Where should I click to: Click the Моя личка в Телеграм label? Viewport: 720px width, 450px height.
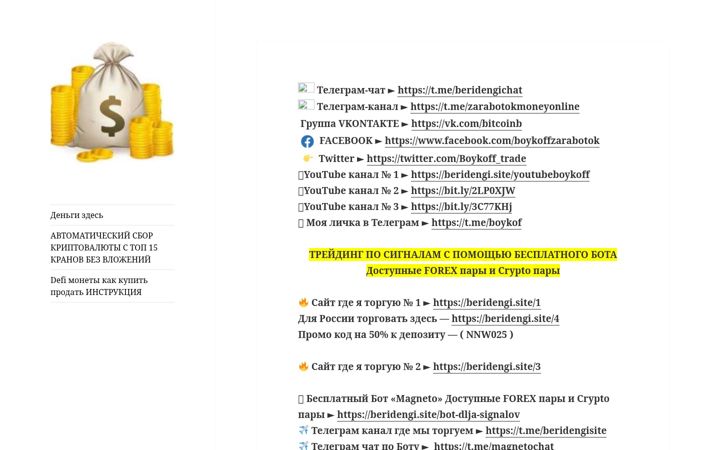362,223
